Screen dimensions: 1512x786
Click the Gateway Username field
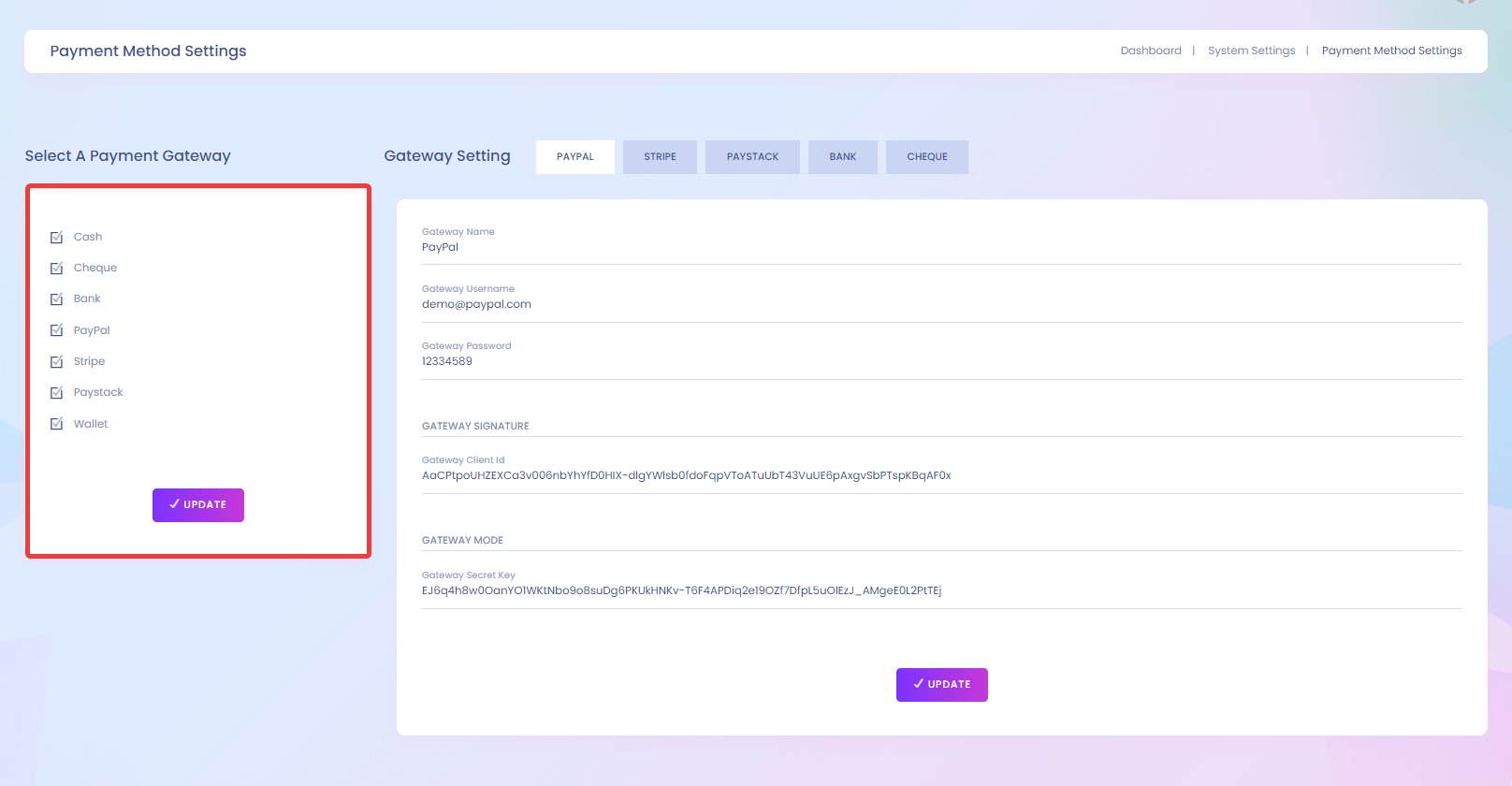point(942,304)
